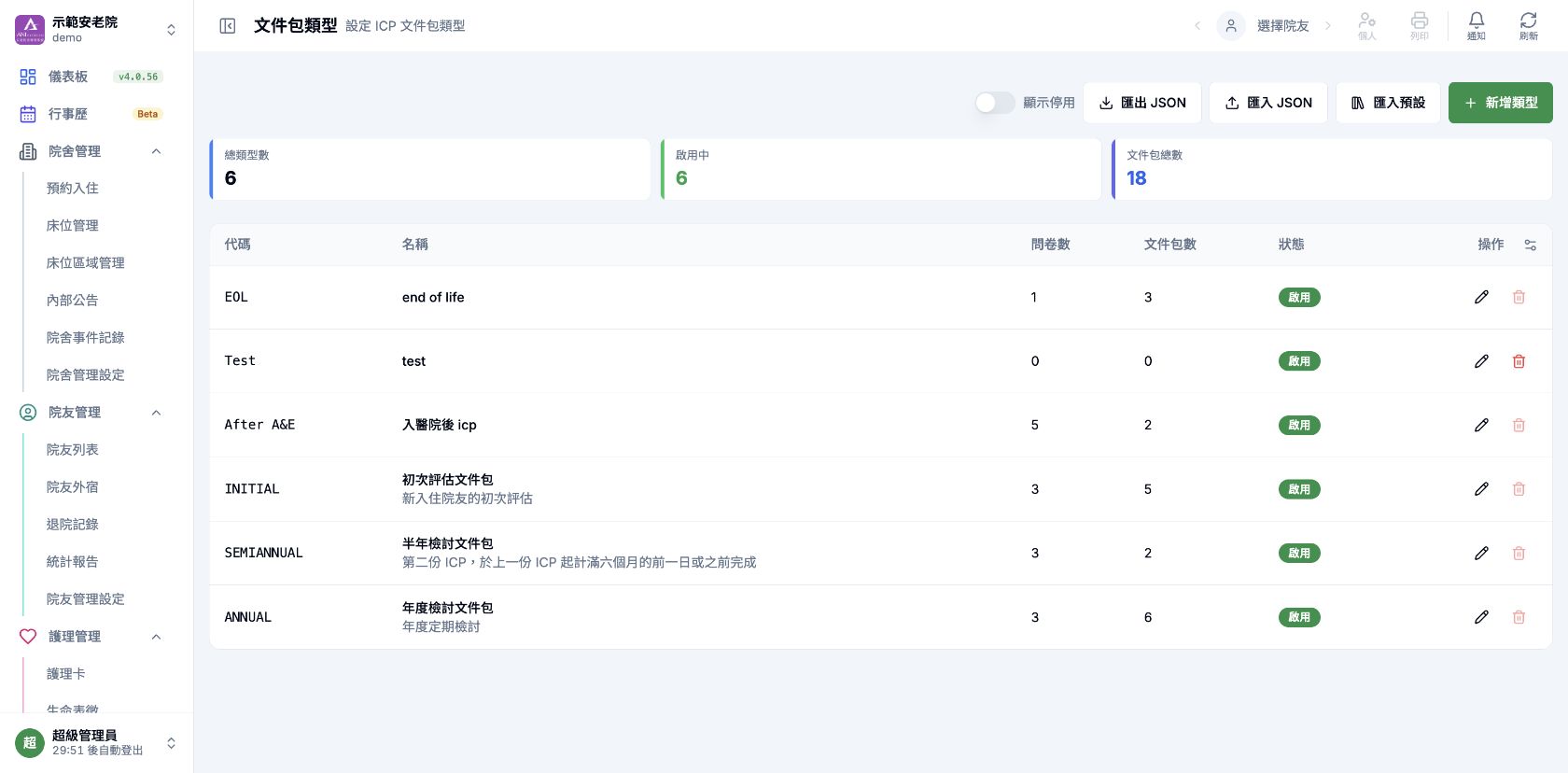Open the 選擇院友 resident selector
This screenshot has height=773, width=1568.
point(1263,26)
